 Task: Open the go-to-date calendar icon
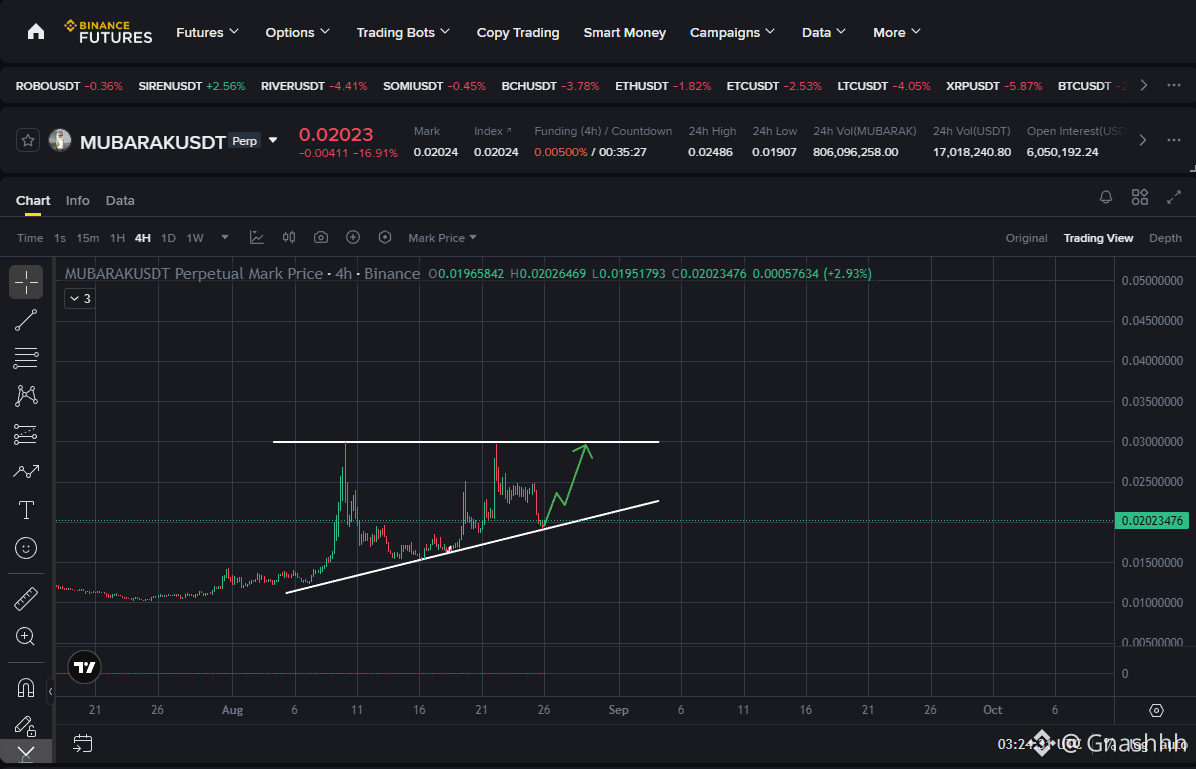[x=83, y=743]
